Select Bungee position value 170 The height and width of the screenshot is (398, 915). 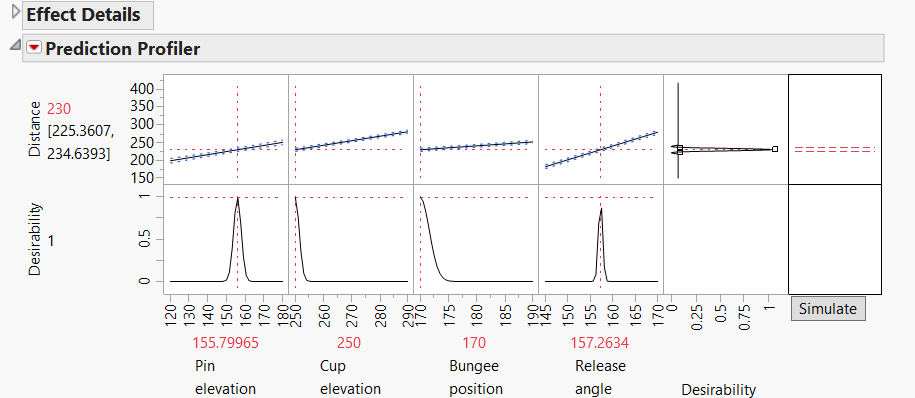click(474, 343)
